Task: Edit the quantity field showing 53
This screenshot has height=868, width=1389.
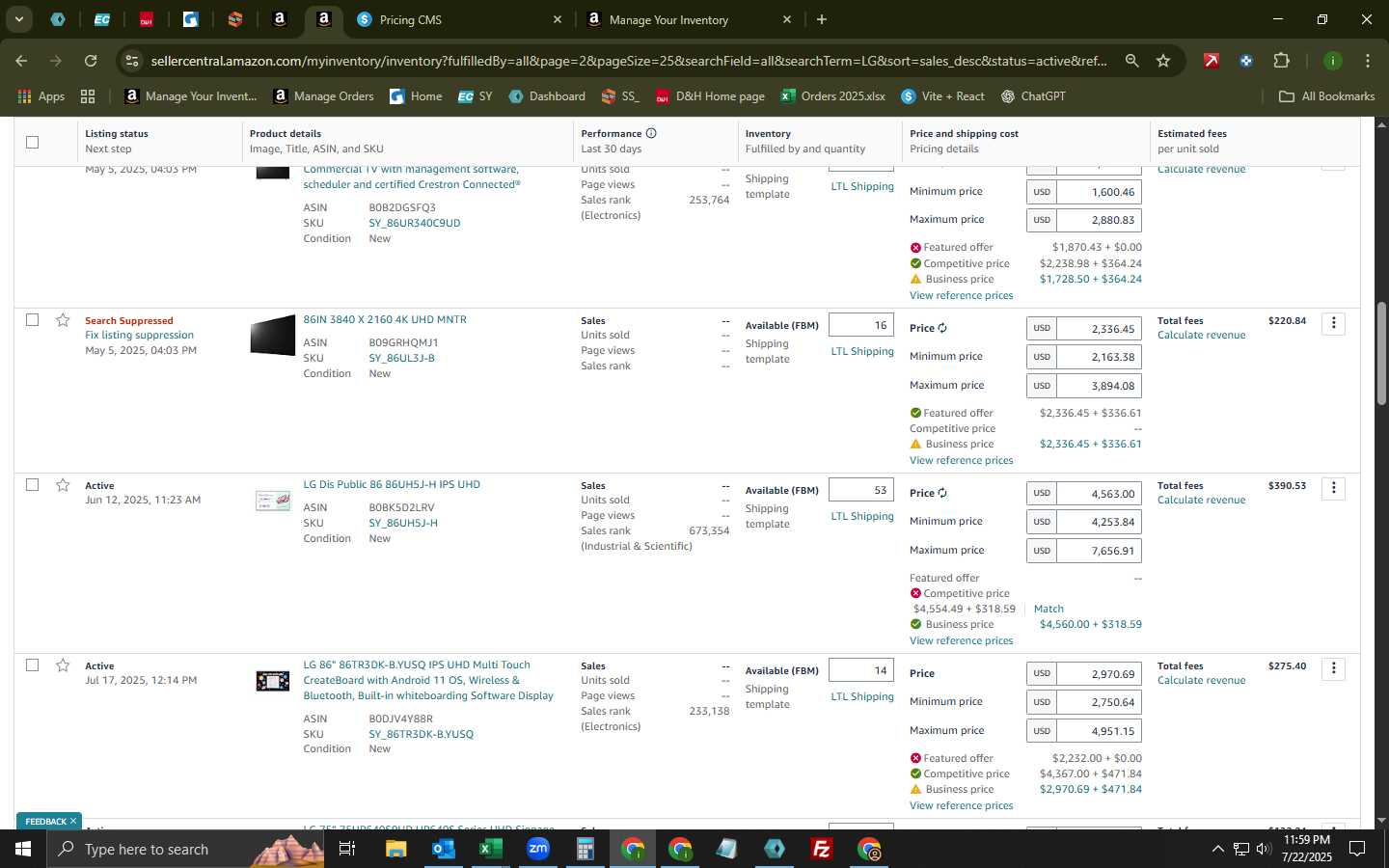Action: tap(861, 491)
